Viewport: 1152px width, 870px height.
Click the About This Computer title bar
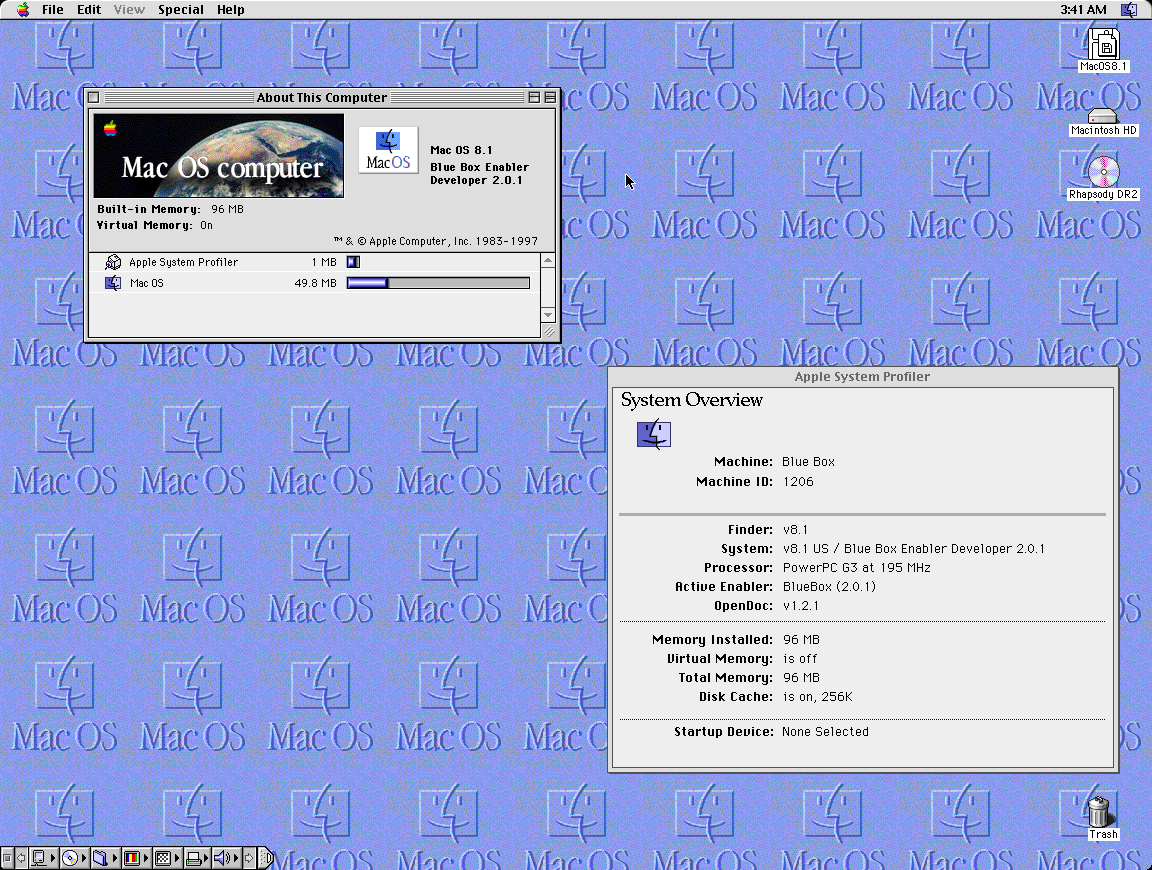tap(322, 97)
